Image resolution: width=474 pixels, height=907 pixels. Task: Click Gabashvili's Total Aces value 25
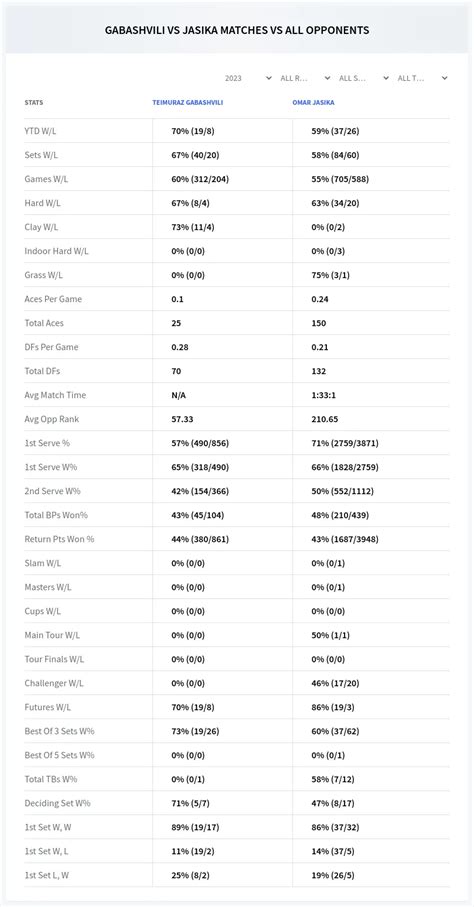tap(176, 323)
